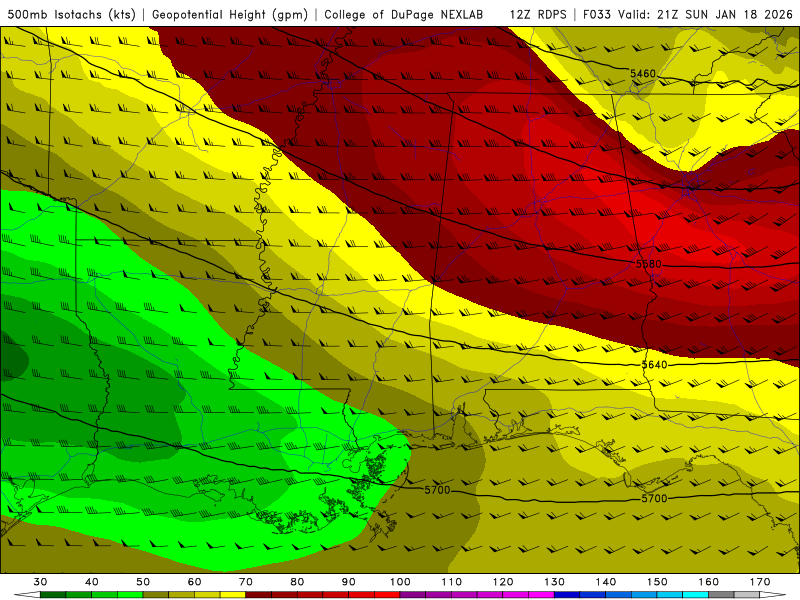Pick the magenta swatch just before 130

[x=541, y=595]
